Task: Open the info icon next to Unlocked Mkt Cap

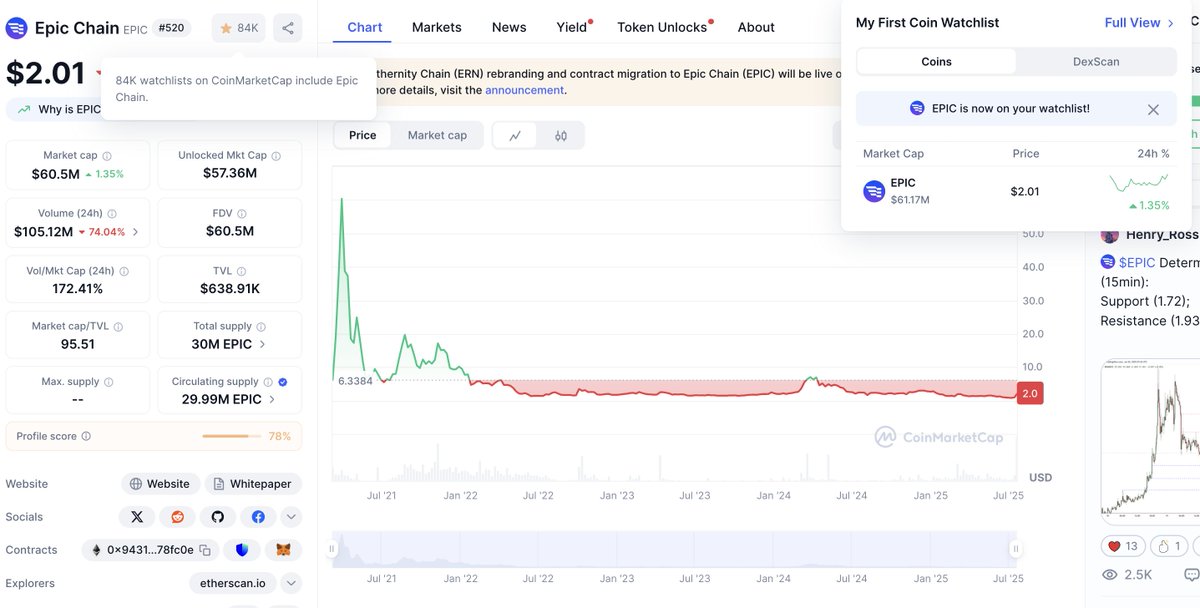Action: 276,156
